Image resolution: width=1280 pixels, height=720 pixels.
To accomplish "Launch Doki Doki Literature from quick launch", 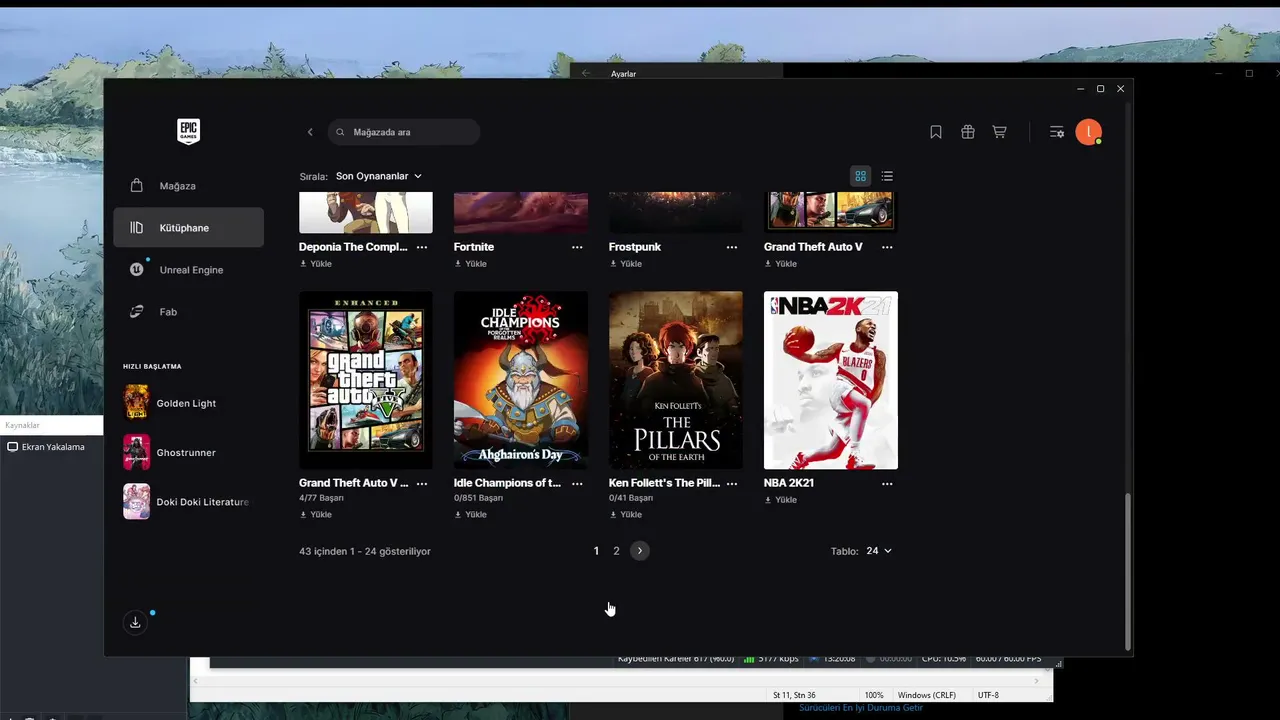I will [186, 502].
